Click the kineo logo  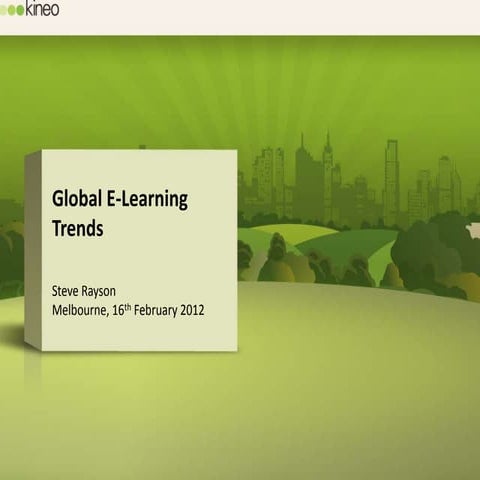(29, 8)
